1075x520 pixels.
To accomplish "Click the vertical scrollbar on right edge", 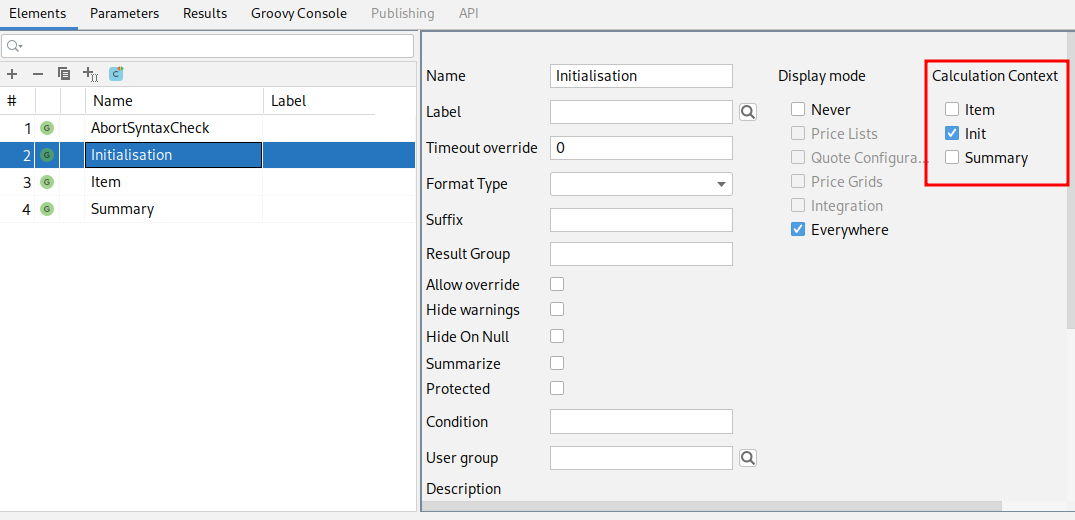I will point(1069,200).
